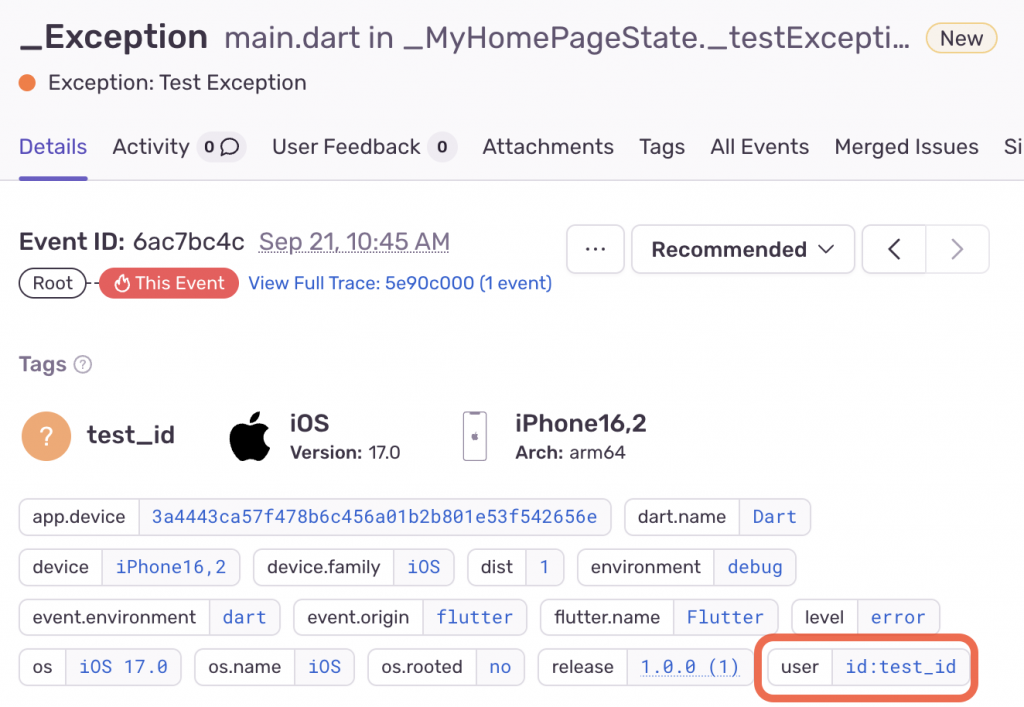1024x707 pixels.
Task: Click the Apple iOS logo icon
Action: (x=249, y=436)
